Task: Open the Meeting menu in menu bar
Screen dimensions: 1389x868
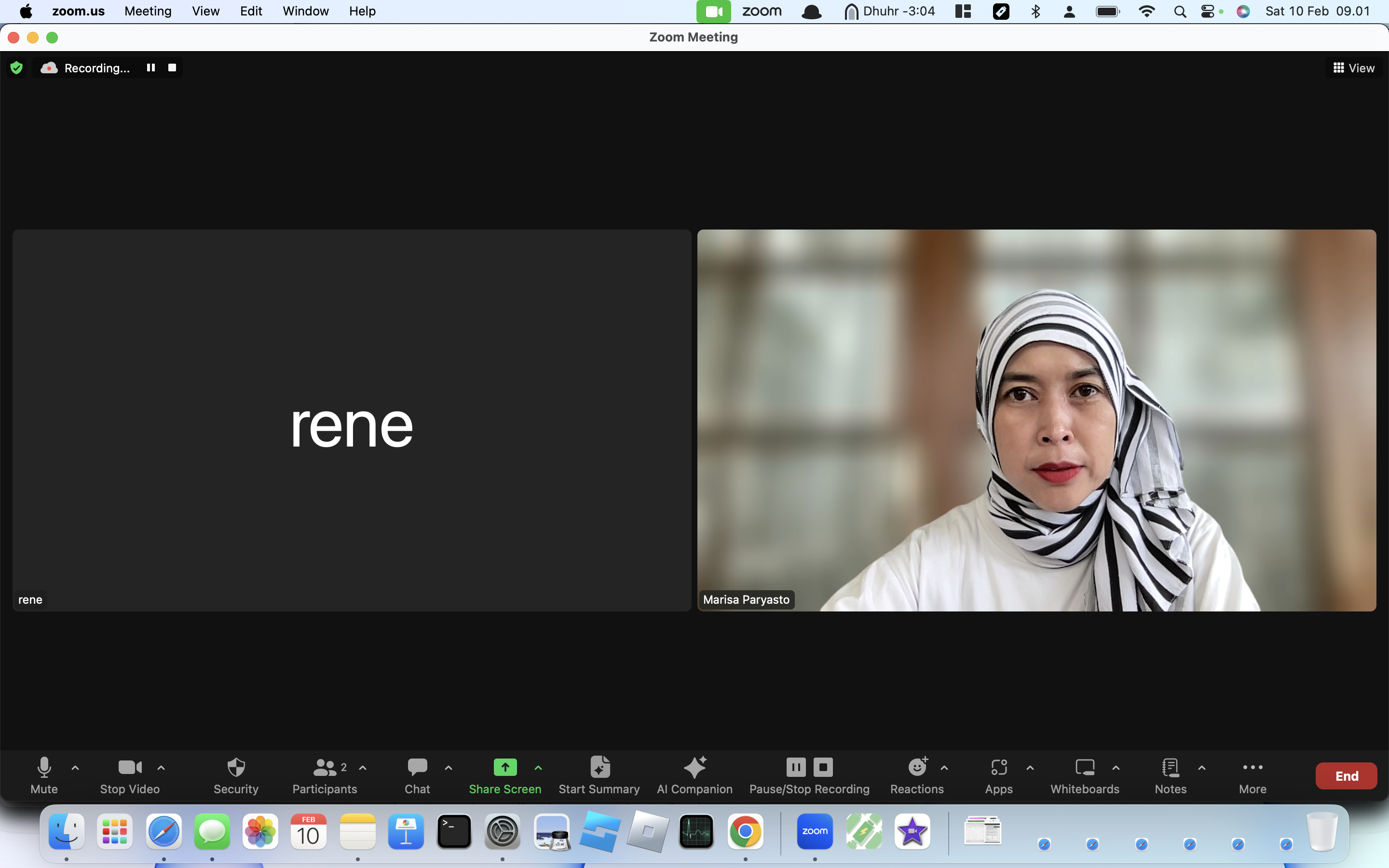Action: click(x=148, y=12)
